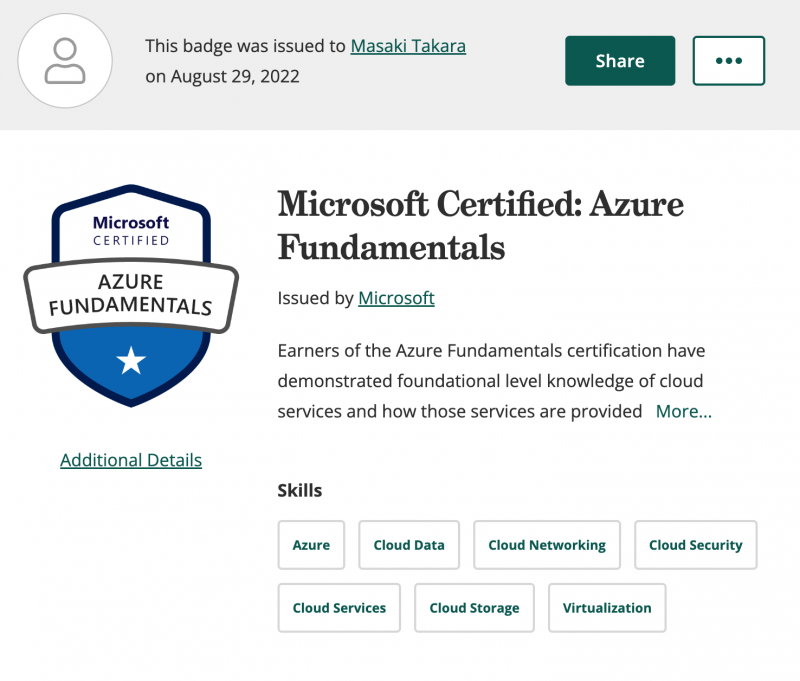
Task: Click the certification description paragraph text
Action: coord(490,381)
